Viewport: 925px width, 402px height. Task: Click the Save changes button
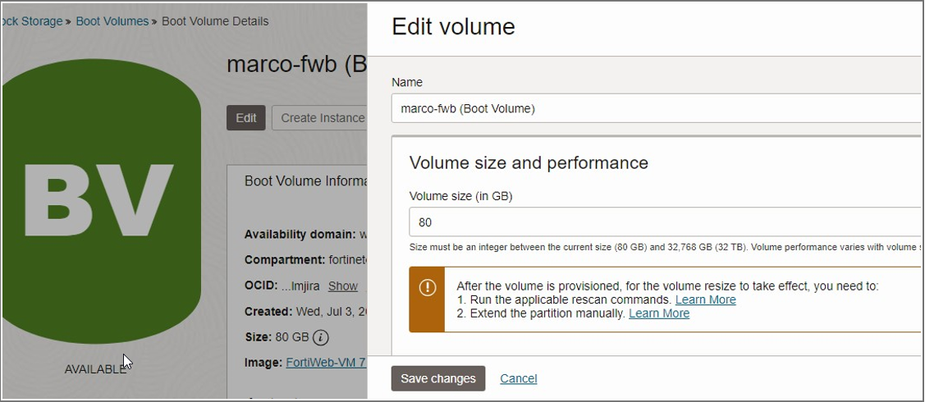(x=438, y=379)
